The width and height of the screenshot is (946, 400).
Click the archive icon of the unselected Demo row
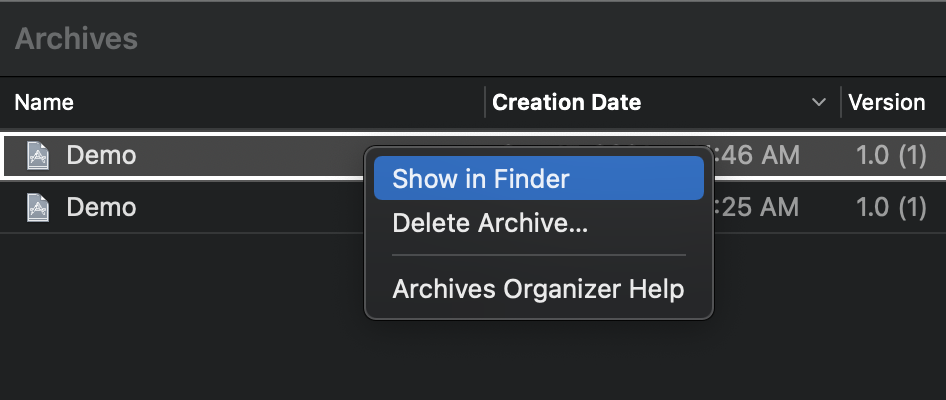pos(38,208)
